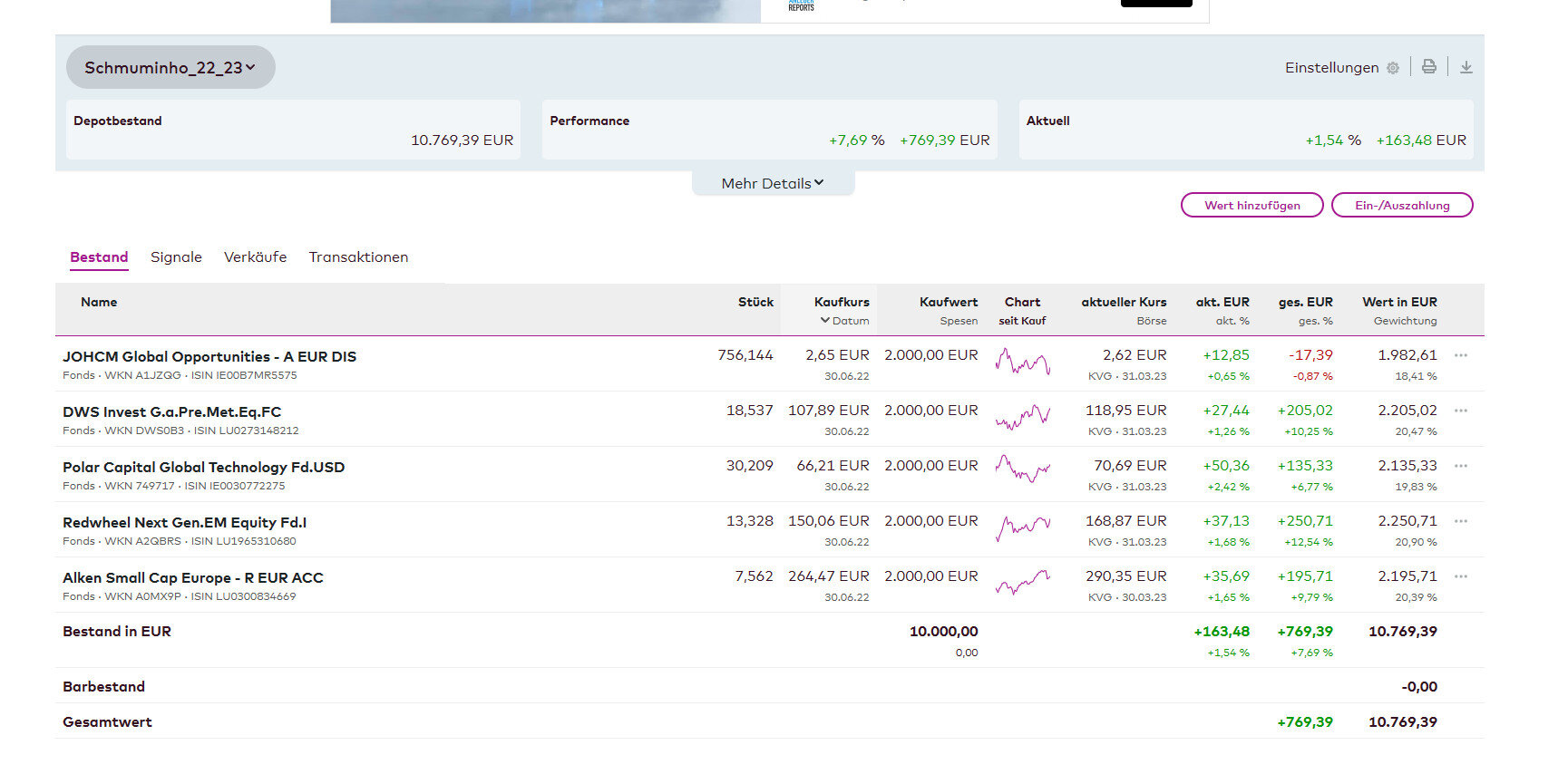This screenshot has height=774, width=1568.
Task: Open Einstellungen gear settings
Action: click(x=1392, y=68)
